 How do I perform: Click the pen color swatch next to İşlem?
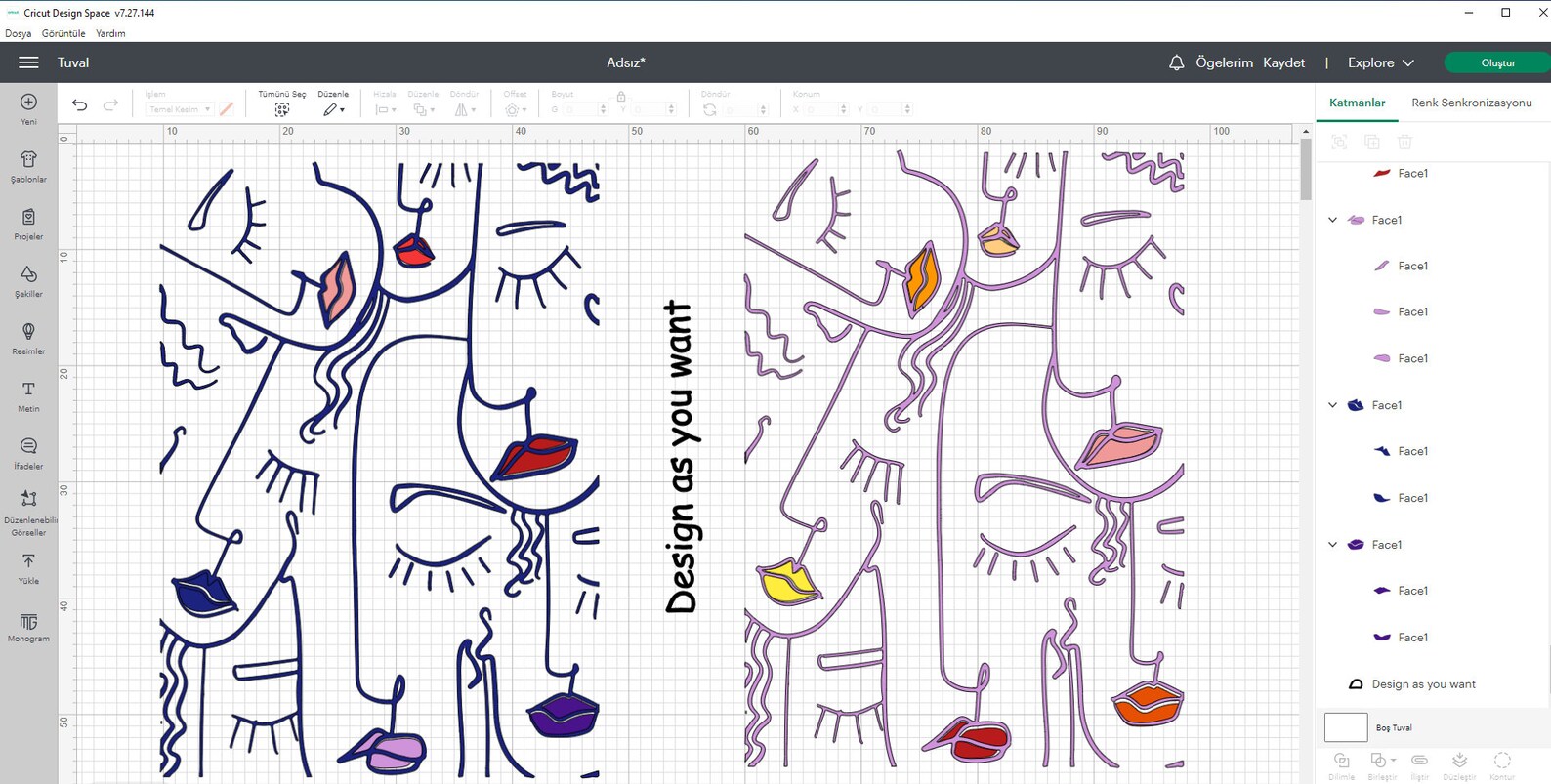click(x=227, y=109)
